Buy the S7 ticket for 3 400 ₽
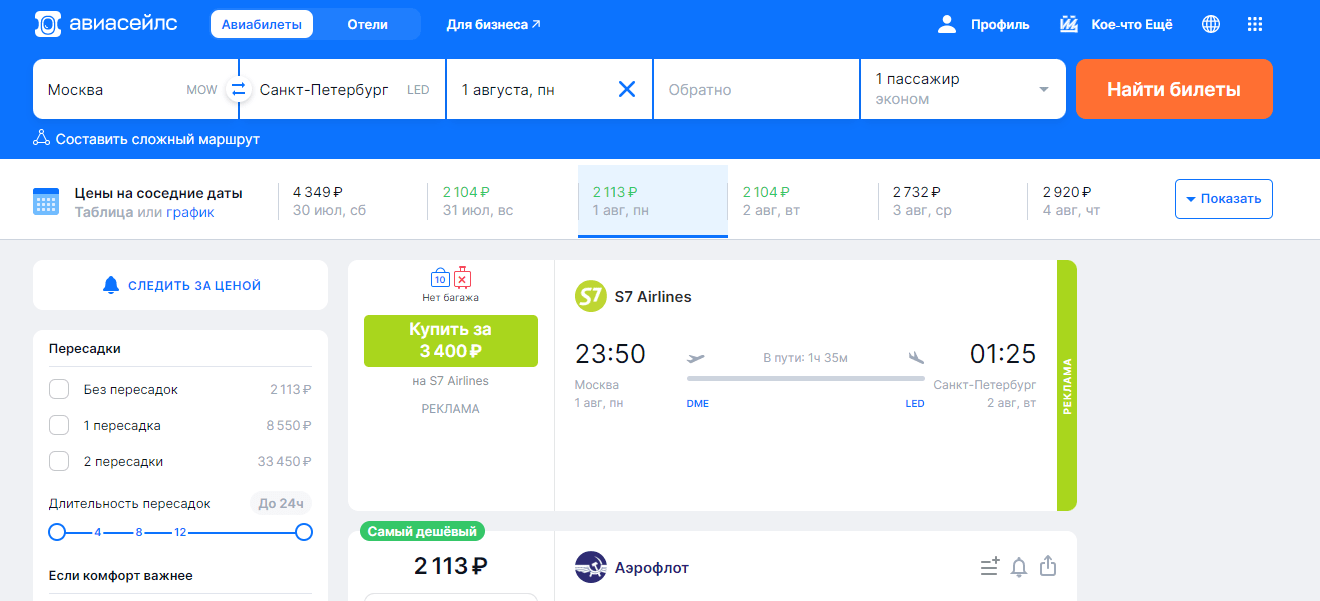Image resolution: width=1320 pixels, height=601 pixels. [x=450, y=341]
